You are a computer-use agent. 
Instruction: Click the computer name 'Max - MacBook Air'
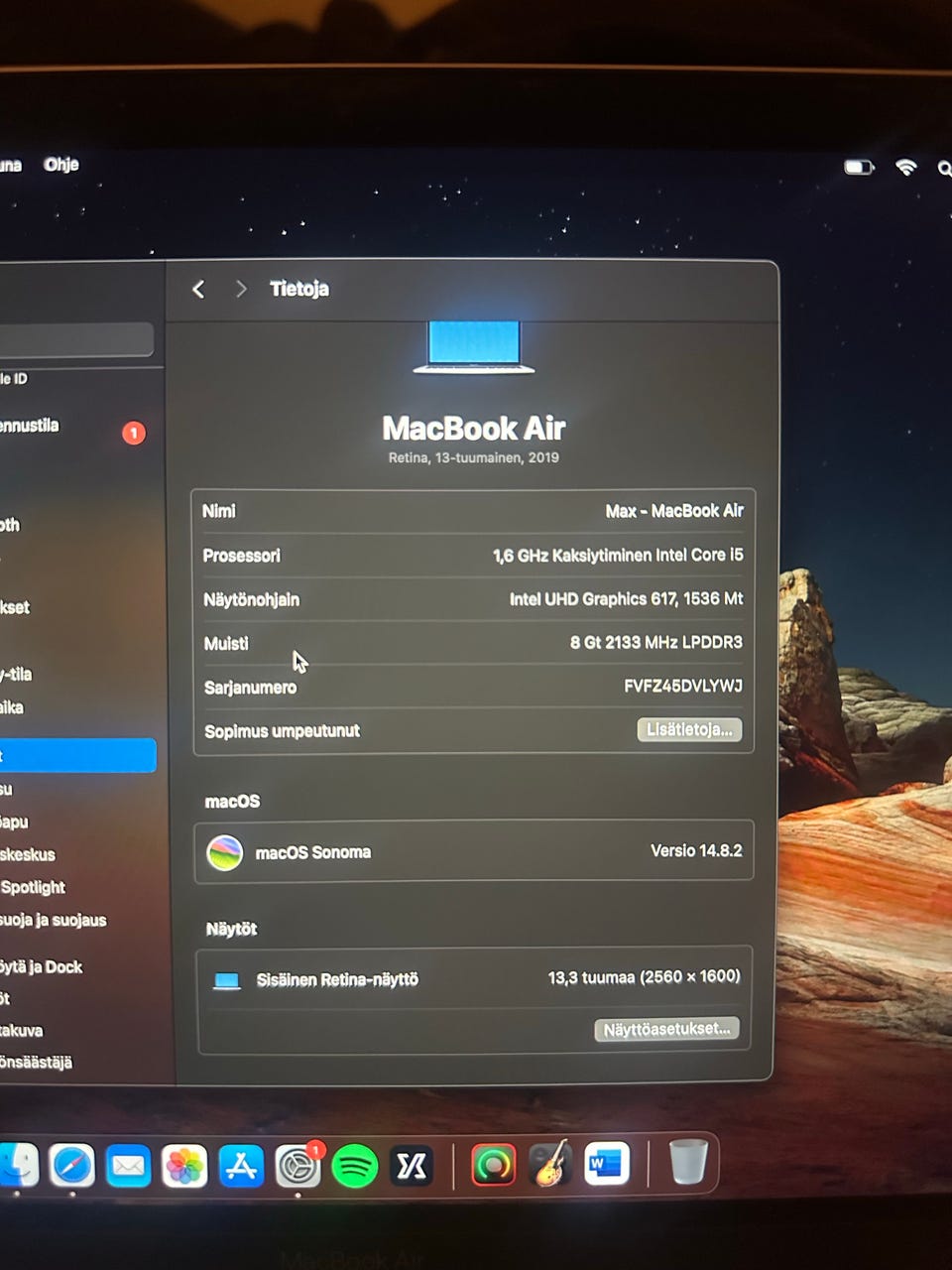674,511
